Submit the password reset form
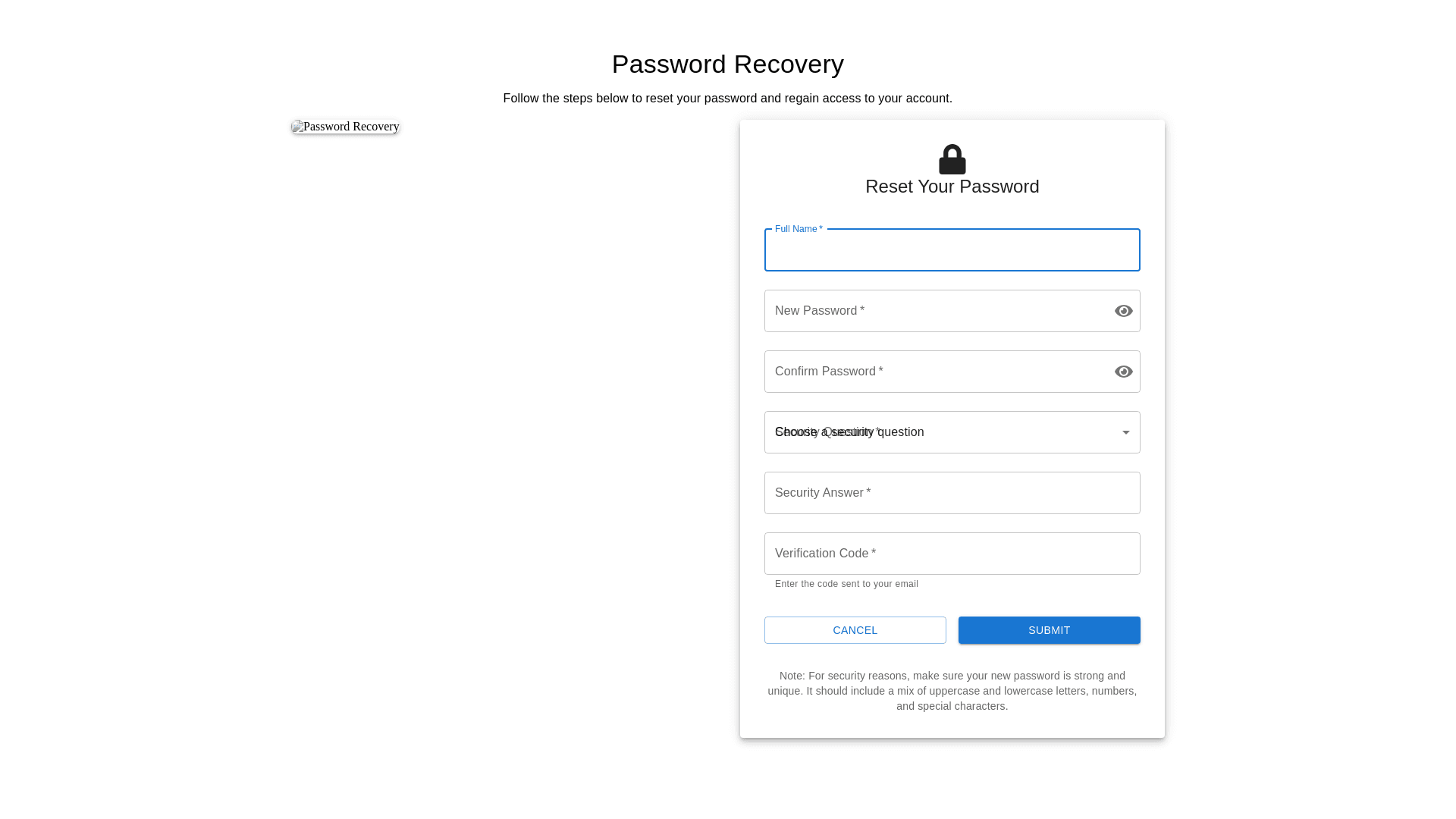This screenshot has height=819, width=1456. 1049,630
